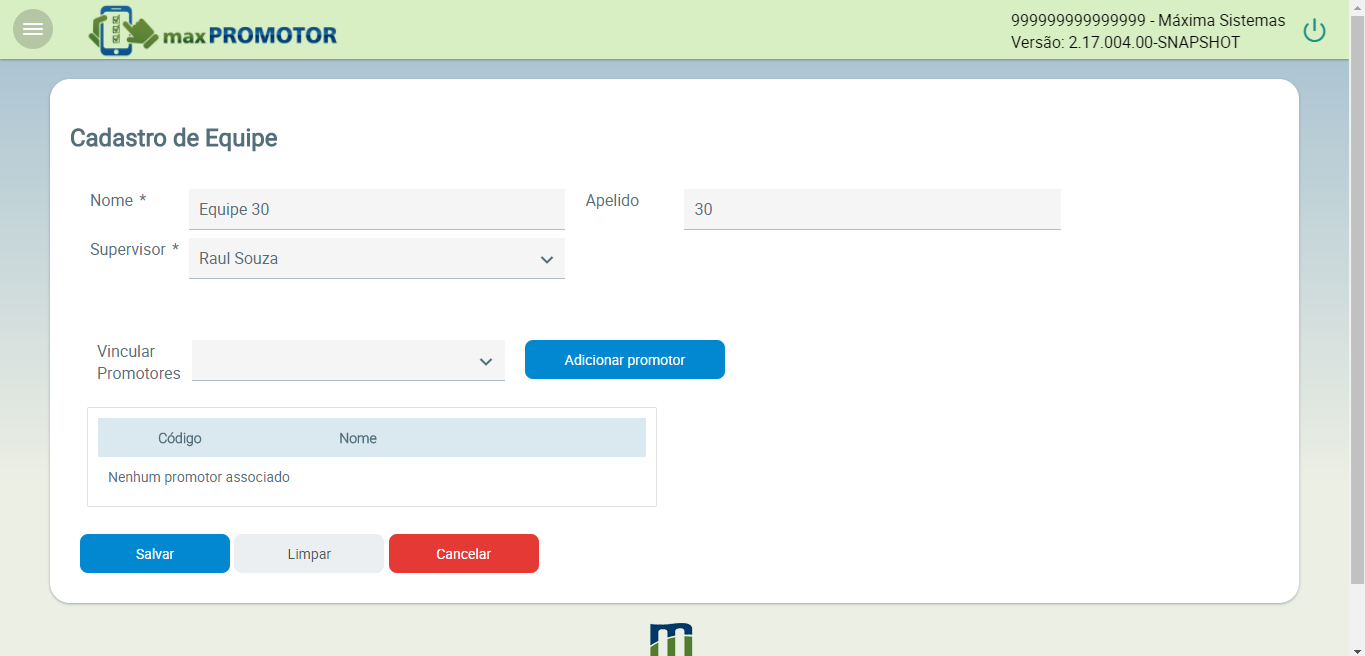1365x656 pixels.
Task: Open the Vincular Promotores dropdown
Action: (348, 360)
